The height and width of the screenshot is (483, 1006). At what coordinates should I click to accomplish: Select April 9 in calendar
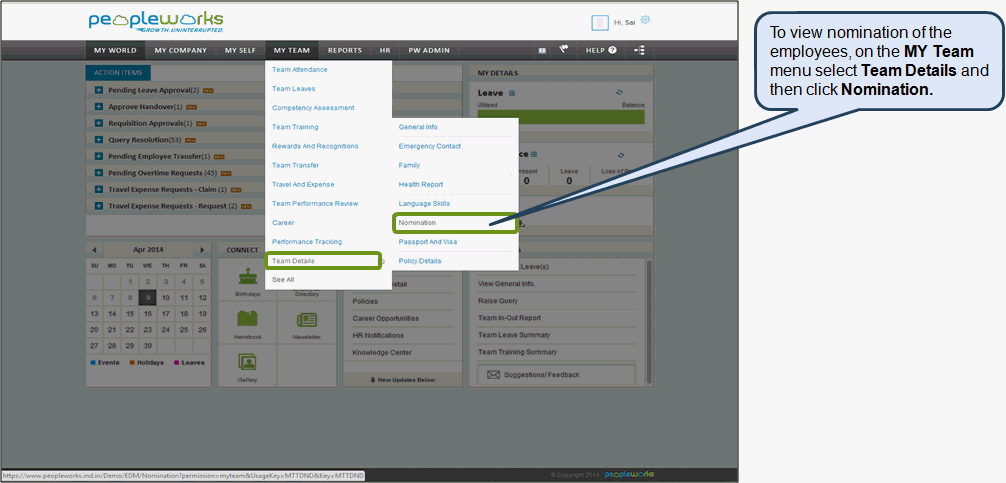tap(148, 298)
